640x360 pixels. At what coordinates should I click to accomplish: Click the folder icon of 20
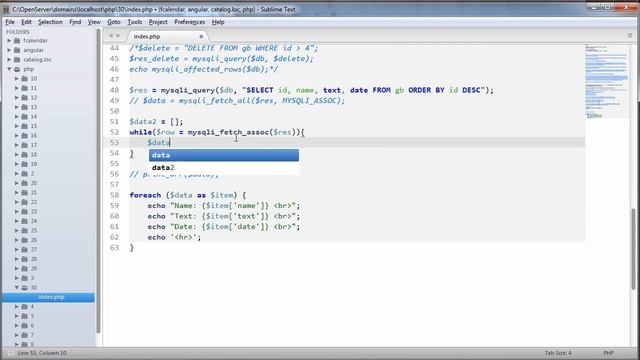tap(24, 183)
